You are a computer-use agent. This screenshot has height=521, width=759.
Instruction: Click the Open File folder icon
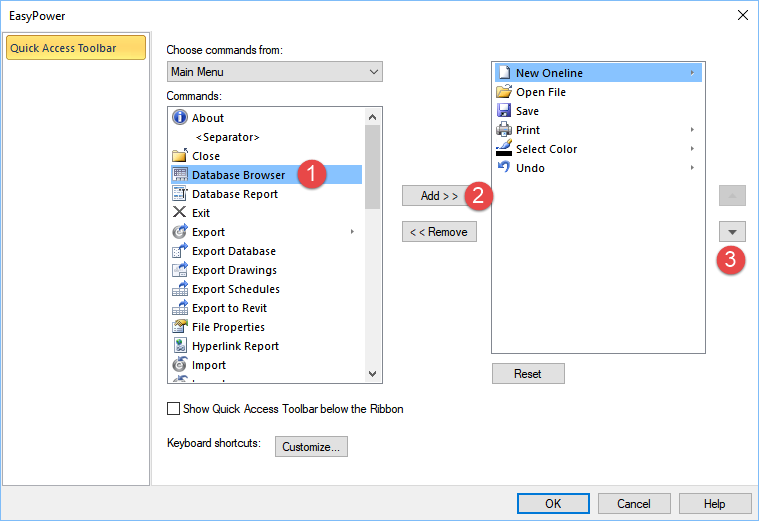pos(504,92)
